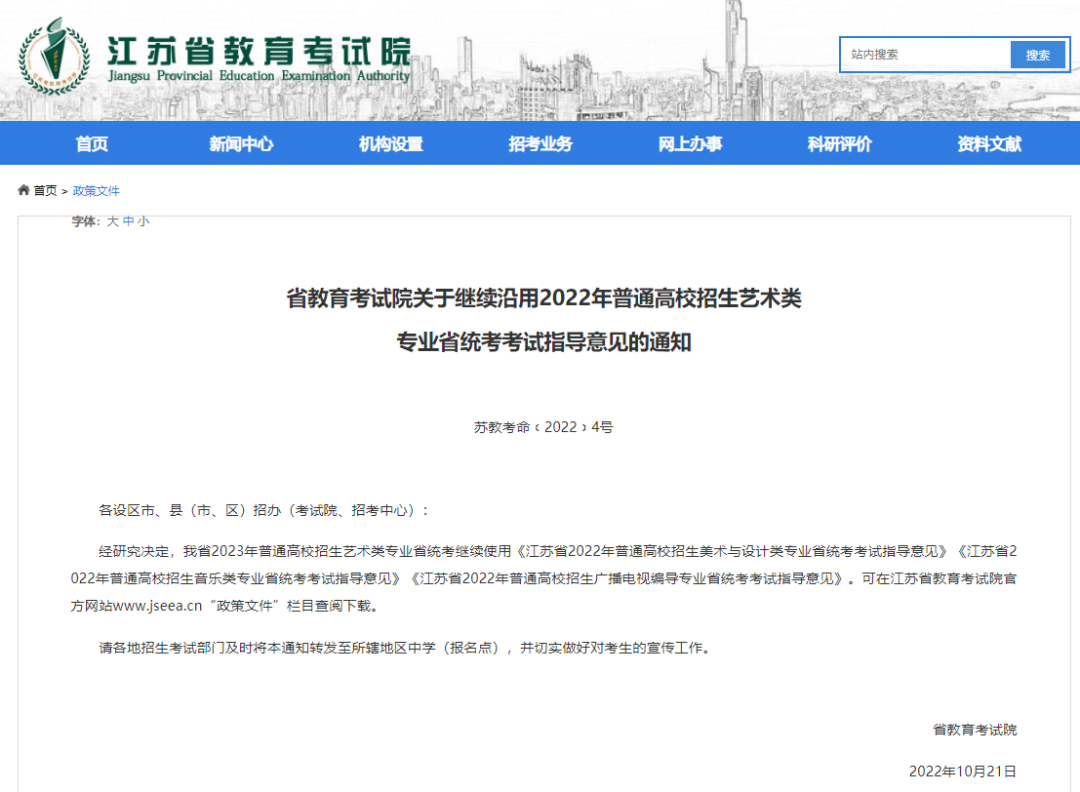
Task: Click the English name Jiangsu Provincial Education Examination Authority
Action: click(259, 76)
